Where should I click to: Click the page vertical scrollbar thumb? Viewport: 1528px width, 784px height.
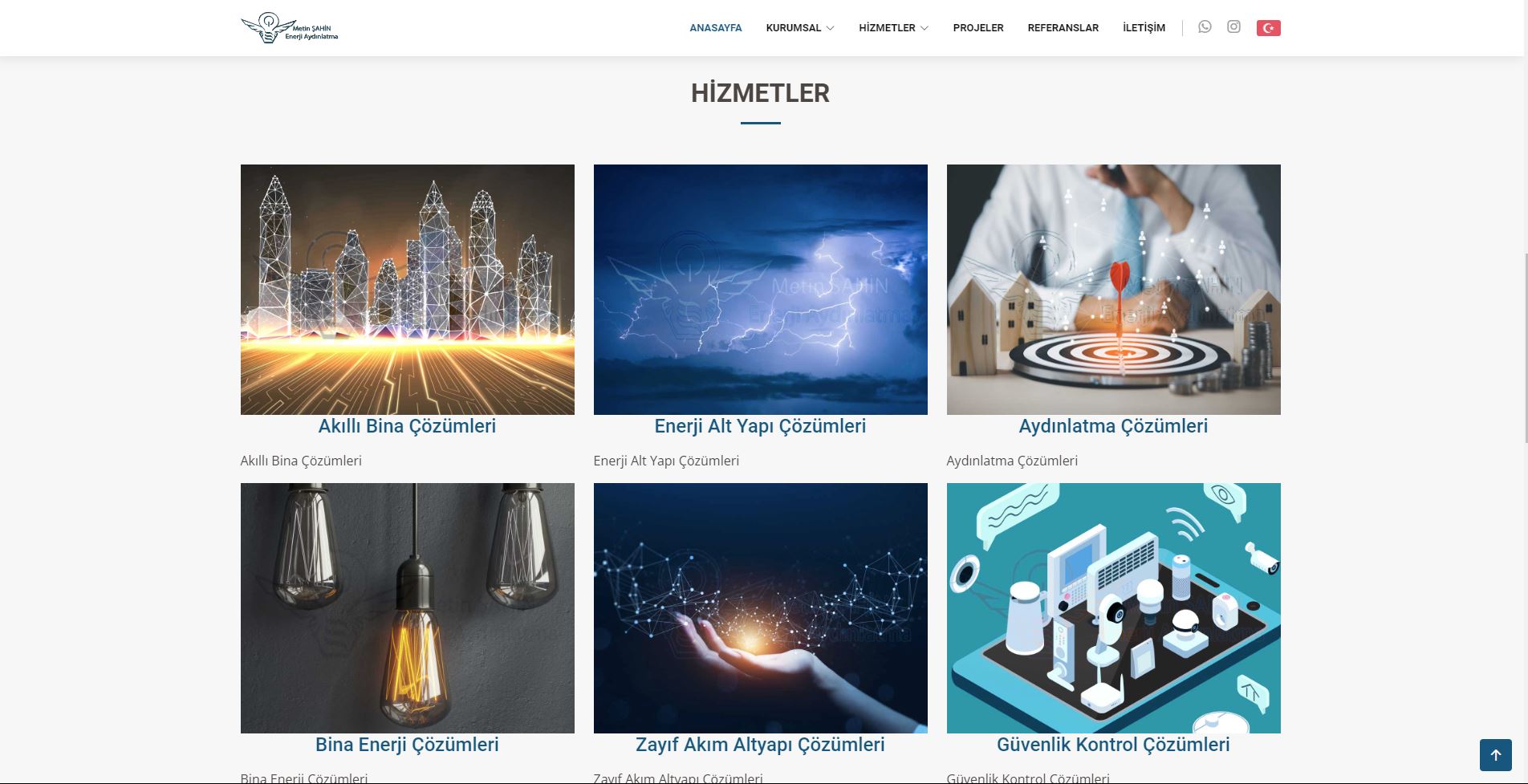[1525, 347]
